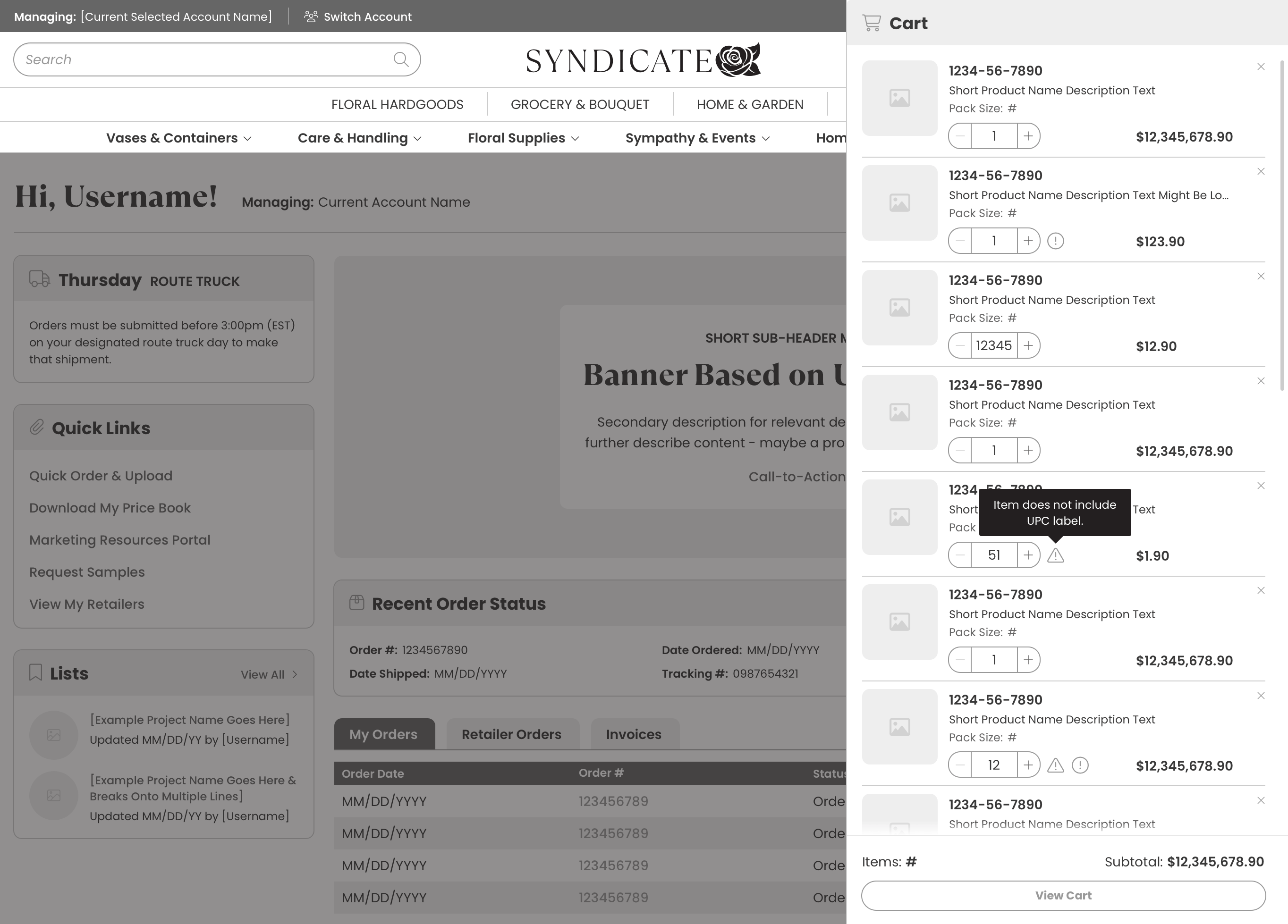Click info icon on $123.90 item
Image resolution: width=1288 pixels, height=924 pixels.
[x=1055, y=241]
